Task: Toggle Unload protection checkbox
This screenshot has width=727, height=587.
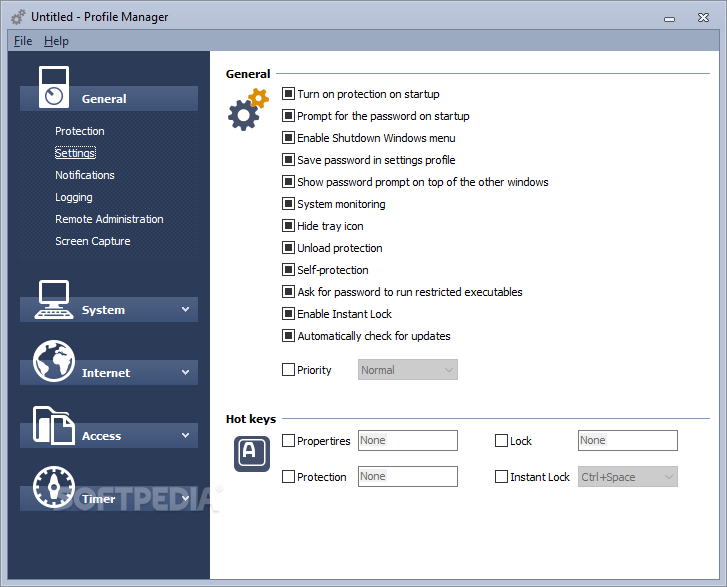Action: [288, 248]
